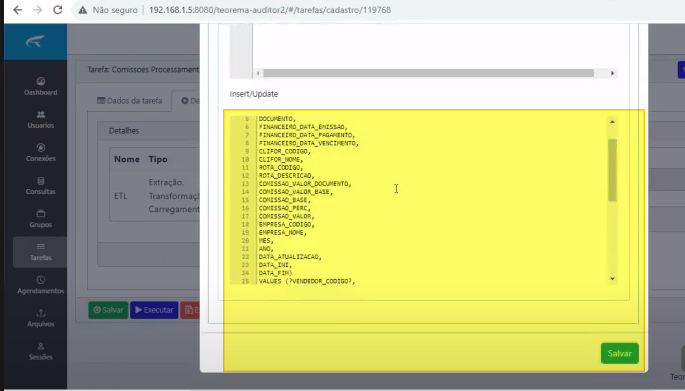Screen dimensions: 685x391
Task: Save the dialog with green Salvar button
Action: click(619, 353)
